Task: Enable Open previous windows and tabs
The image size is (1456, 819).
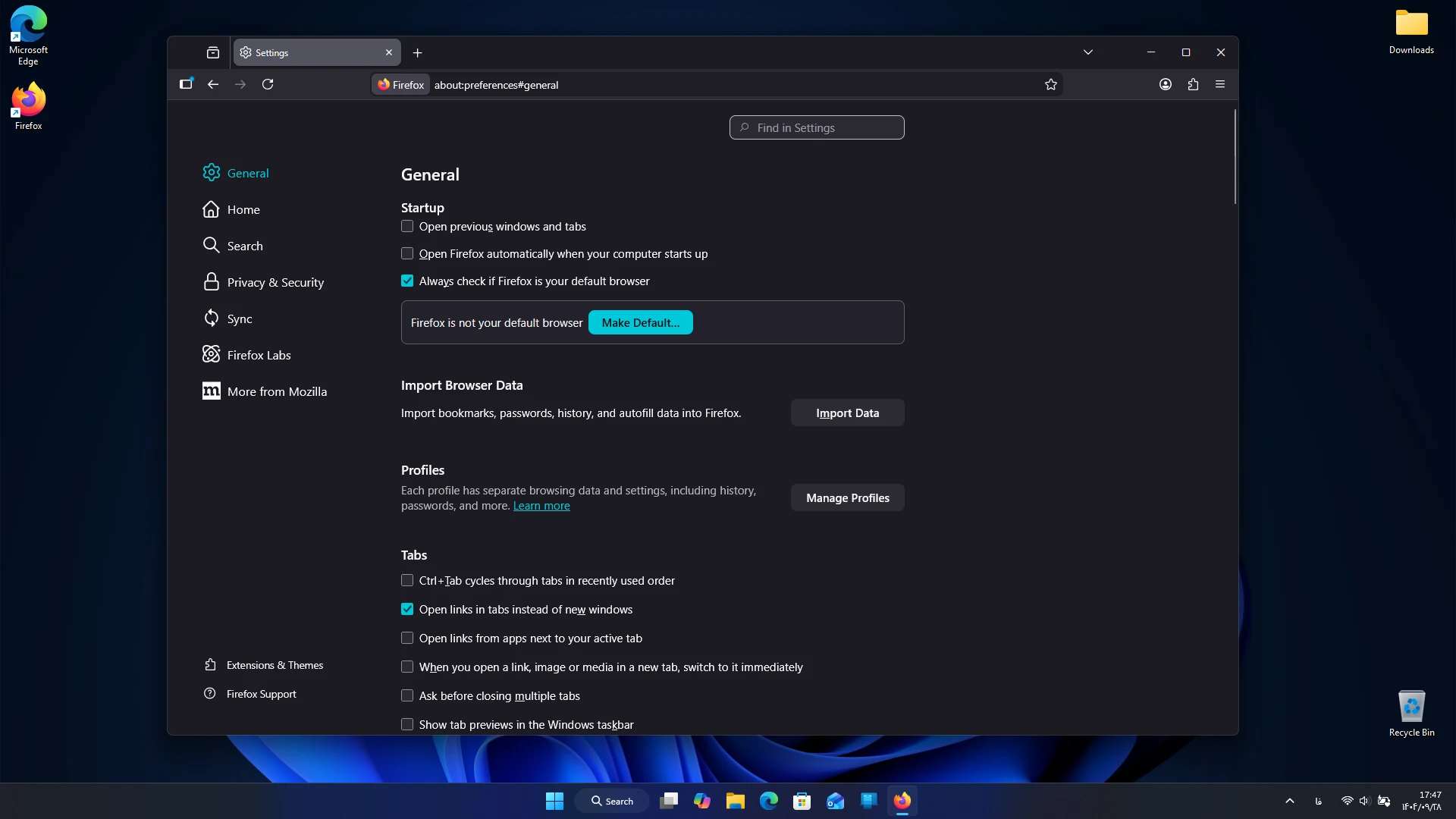Action: pyautogui.click(x=407, y=226)
